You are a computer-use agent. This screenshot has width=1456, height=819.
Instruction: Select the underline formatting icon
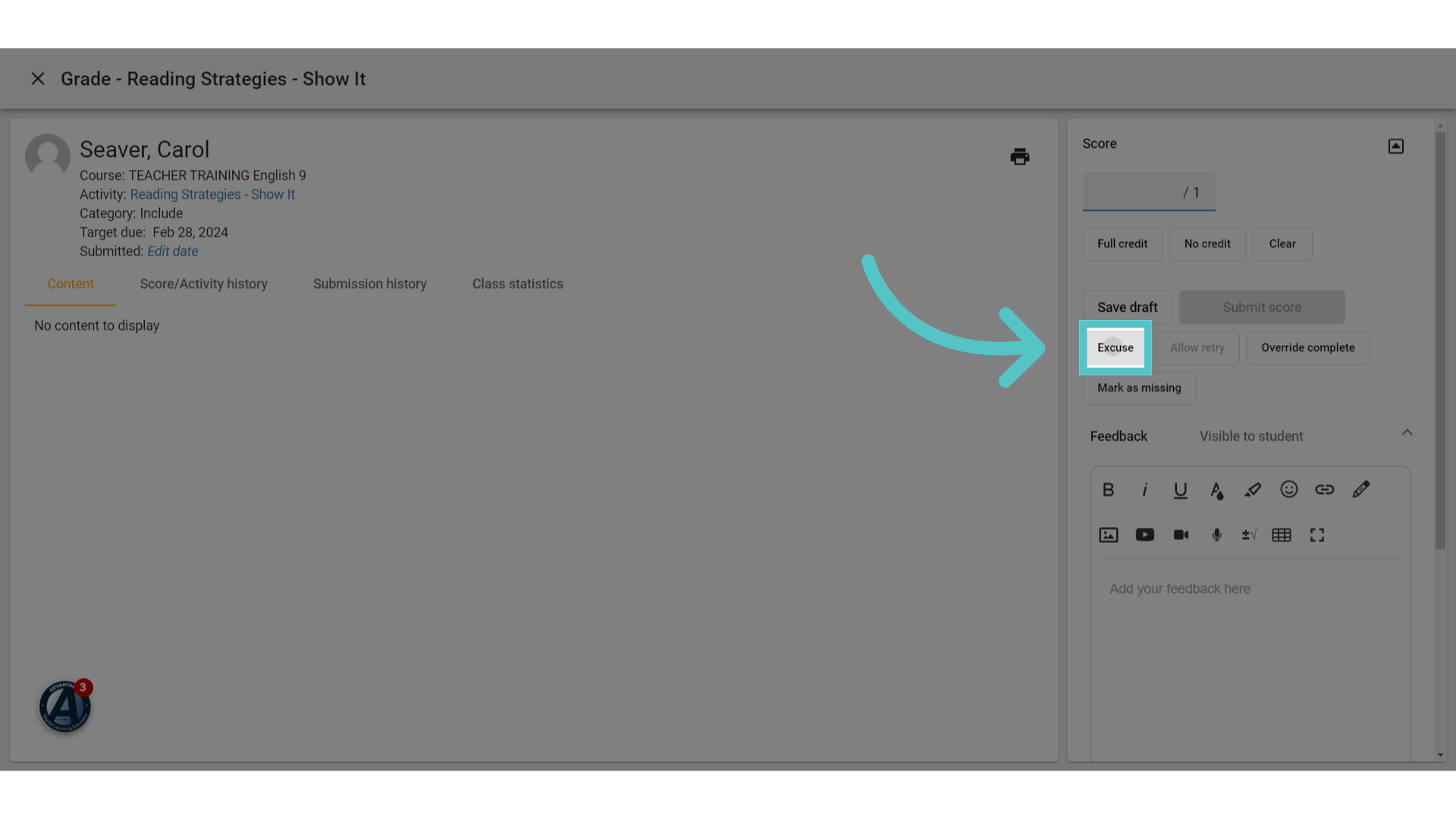(1181, 491)
